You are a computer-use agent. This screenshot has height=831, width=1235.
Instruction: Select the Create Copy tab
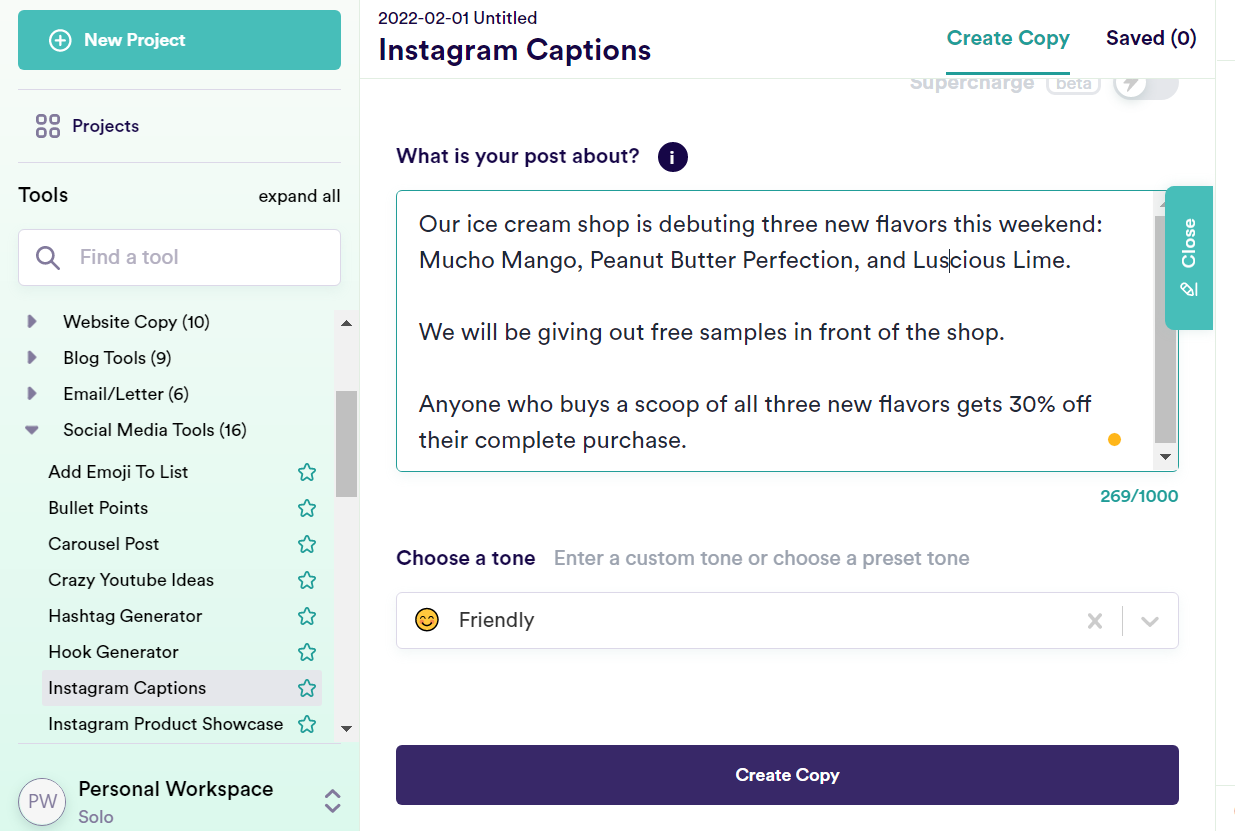click(1008, 38)
